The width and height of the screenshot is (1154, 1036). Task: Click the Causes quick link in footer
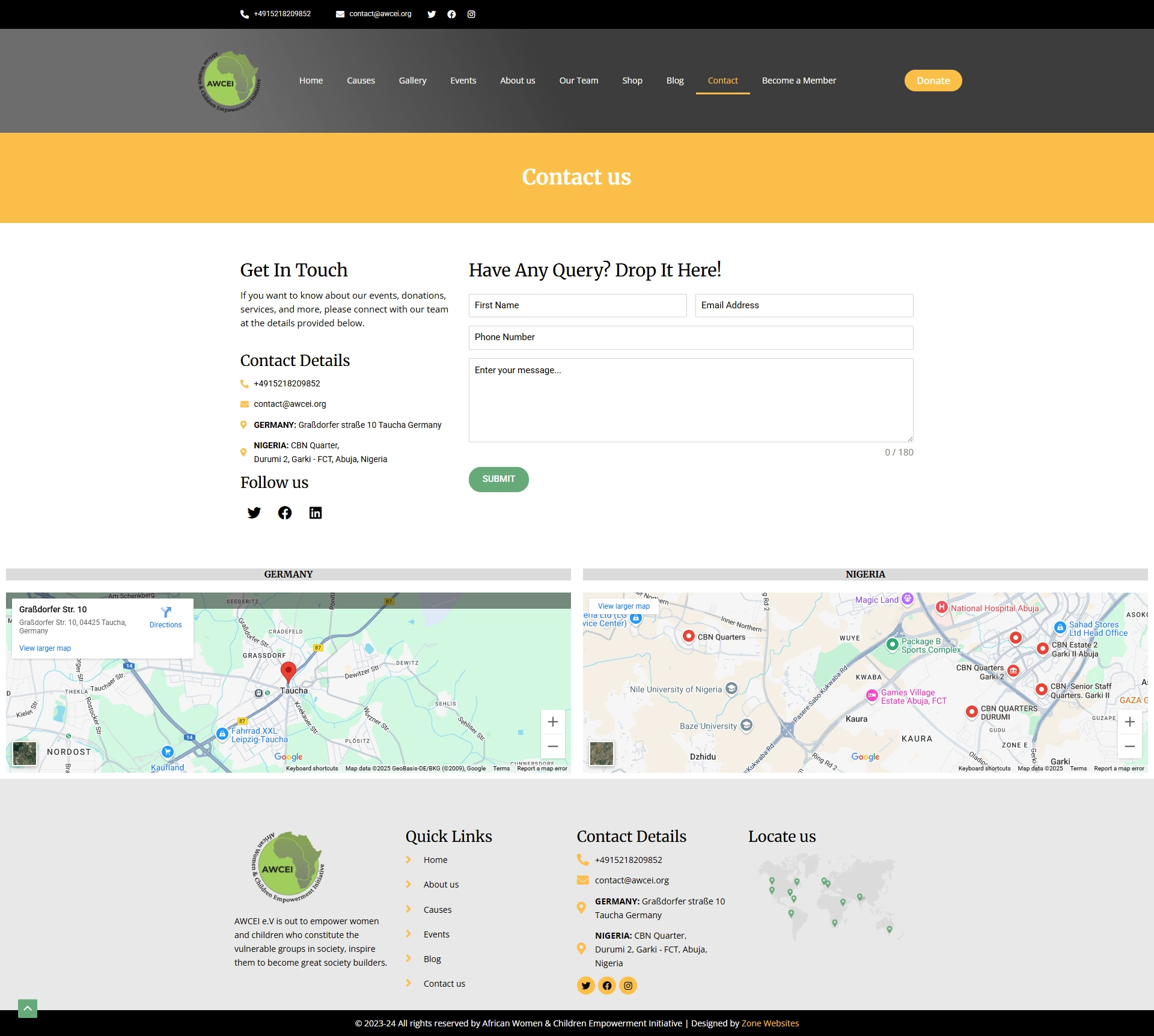coord(437,910)
